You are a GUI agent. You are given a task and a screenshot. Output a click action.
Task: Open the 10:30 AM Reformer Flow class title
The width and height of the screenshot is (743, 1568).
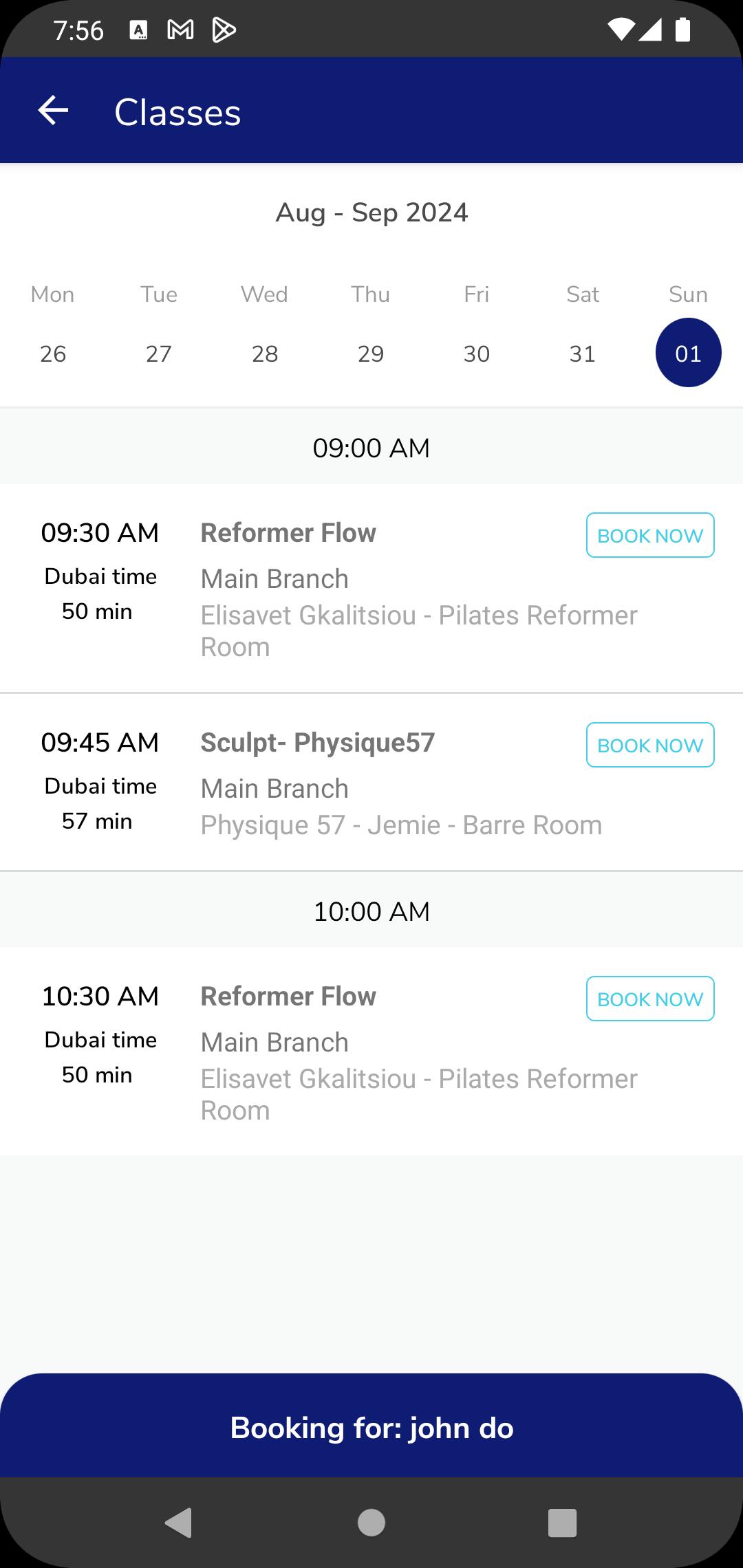(288, 997)
